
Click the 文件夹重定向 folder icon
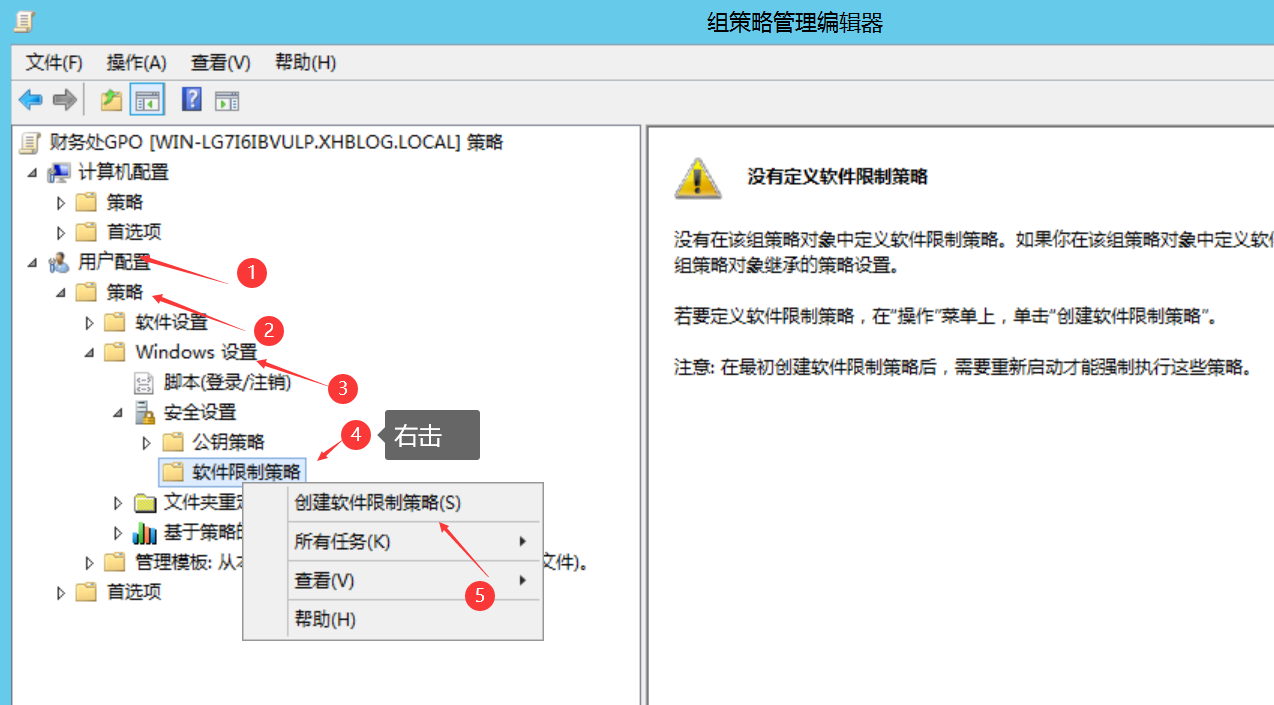pyautogui.click(x=146, y=502)
